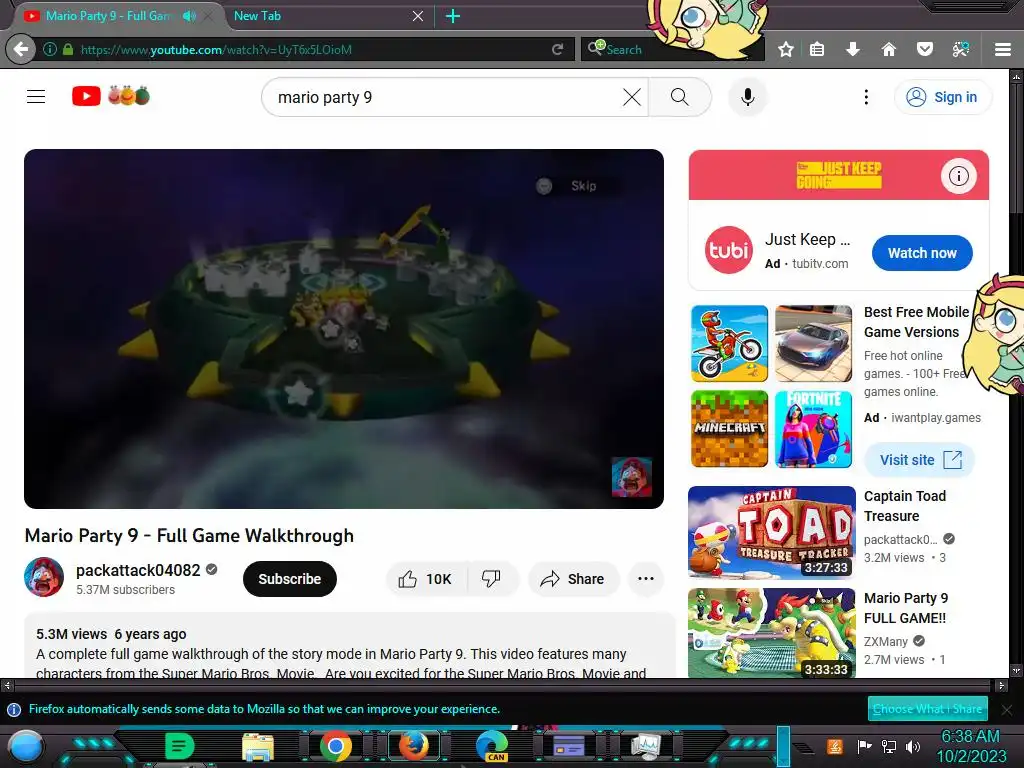Open Captain Toad Treasure Tracker thumbnail
Viewport: 1024px width, 768px height.
(771, 532)
